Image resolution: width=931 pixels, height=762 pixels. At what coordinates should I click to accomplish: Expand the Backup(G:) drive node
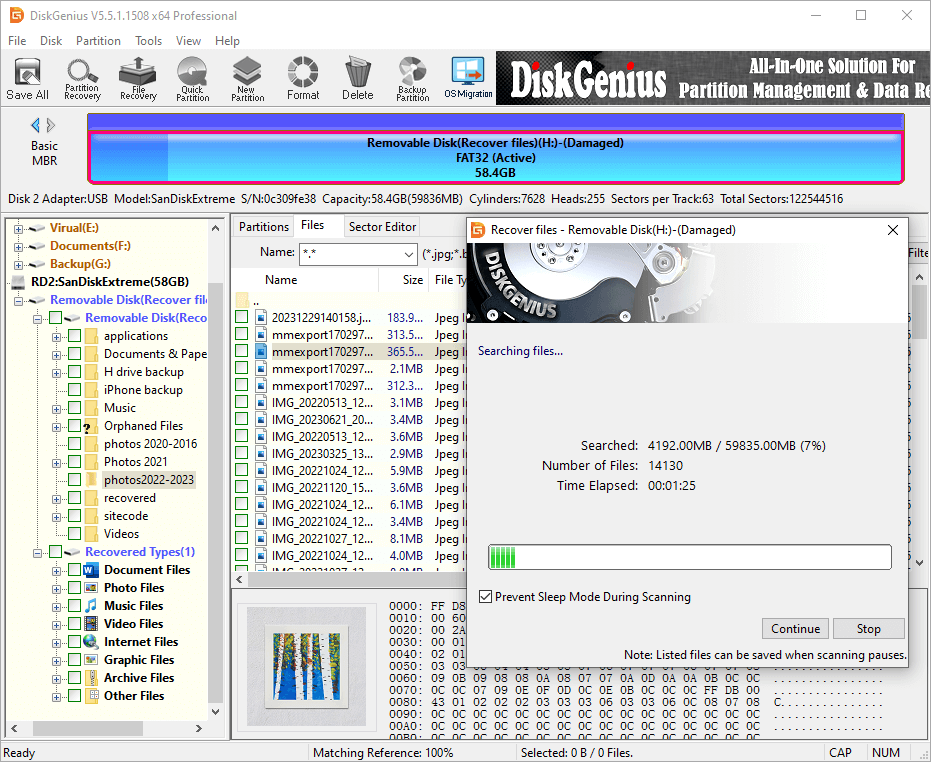point(18,265)
